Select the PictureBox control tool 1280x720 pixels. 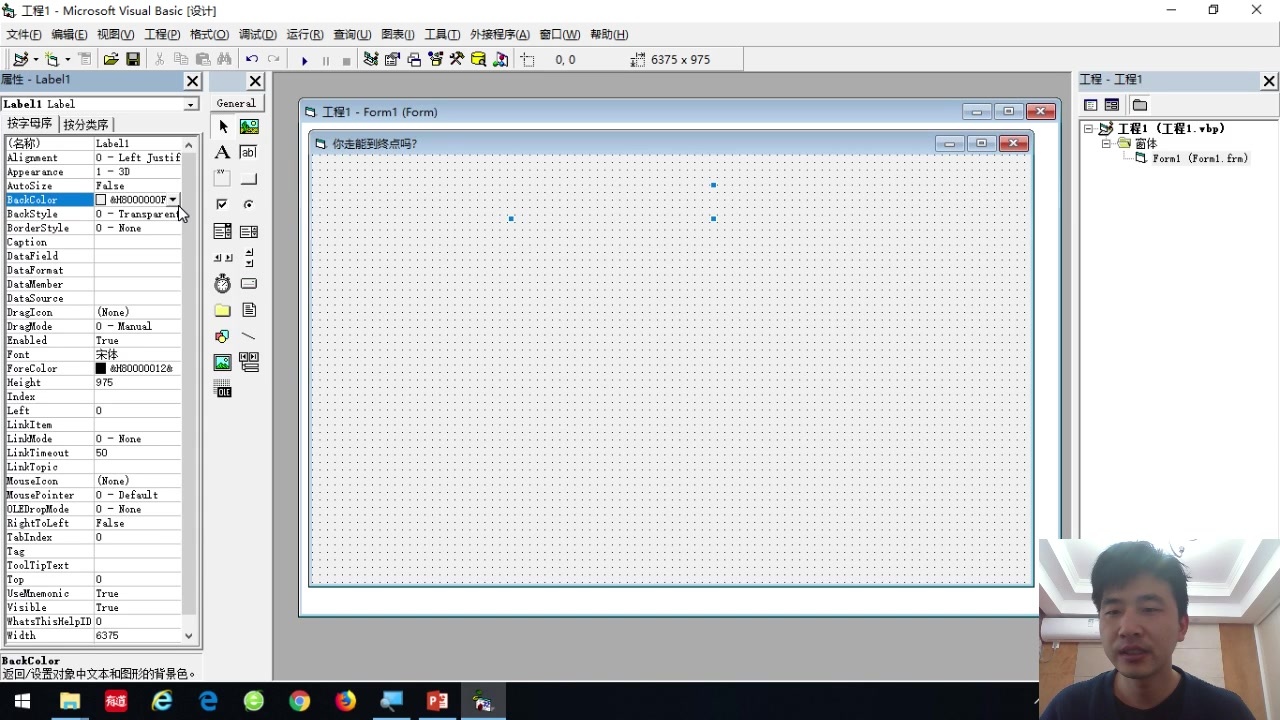coord(249,126)
